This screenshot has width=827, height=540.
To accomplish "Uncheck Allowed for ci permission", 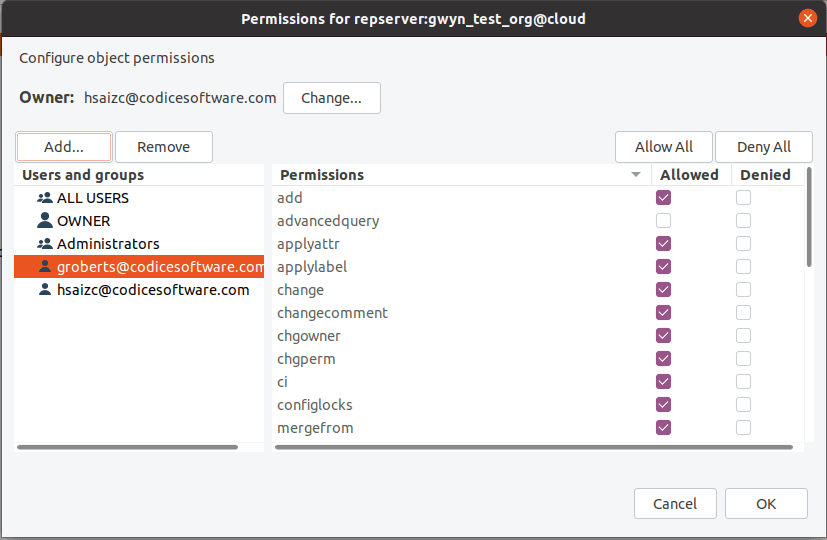I will click(663, 381).
